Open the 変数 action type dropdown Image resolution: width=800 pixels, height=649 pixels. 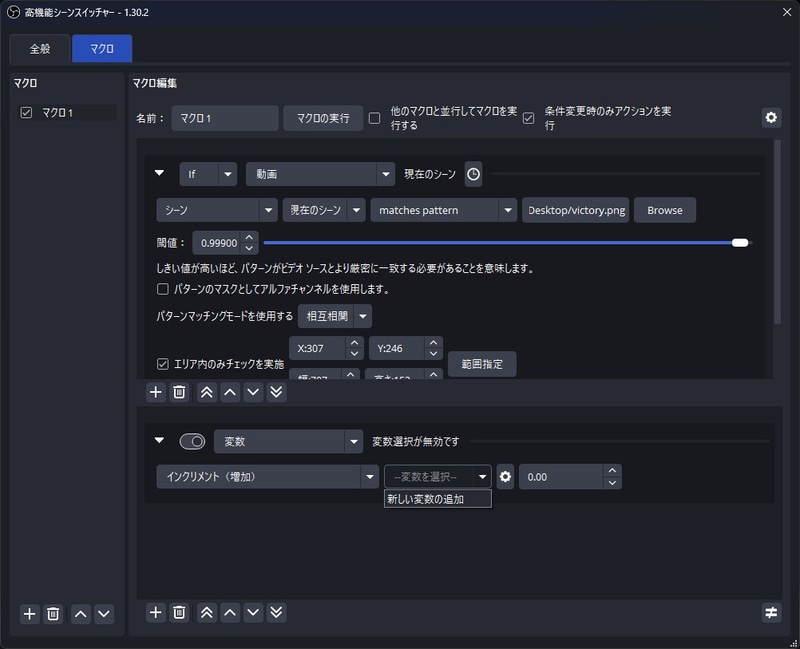(288, 441)
